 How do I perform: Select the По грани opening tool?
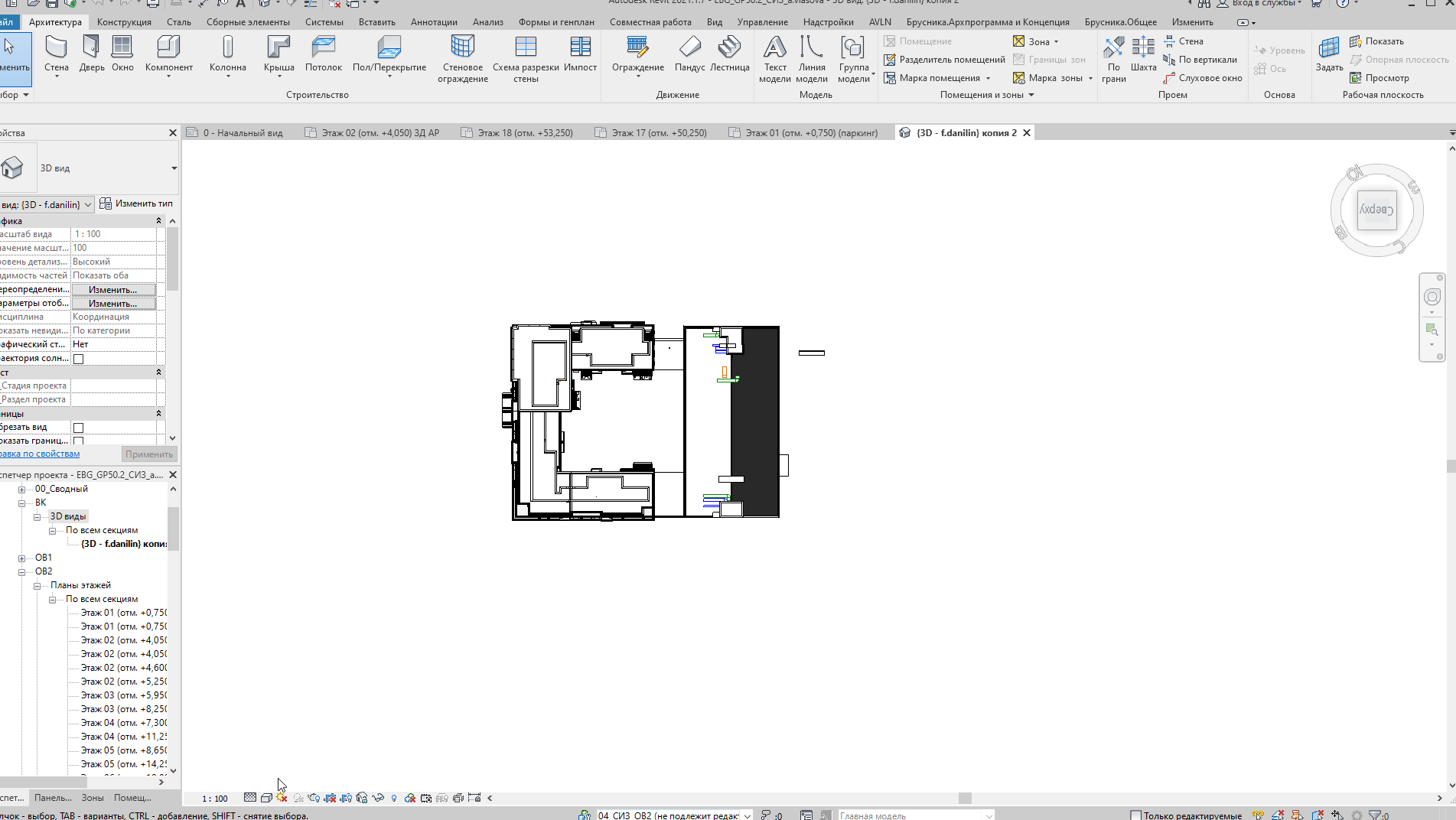[x=1114, y=59]
